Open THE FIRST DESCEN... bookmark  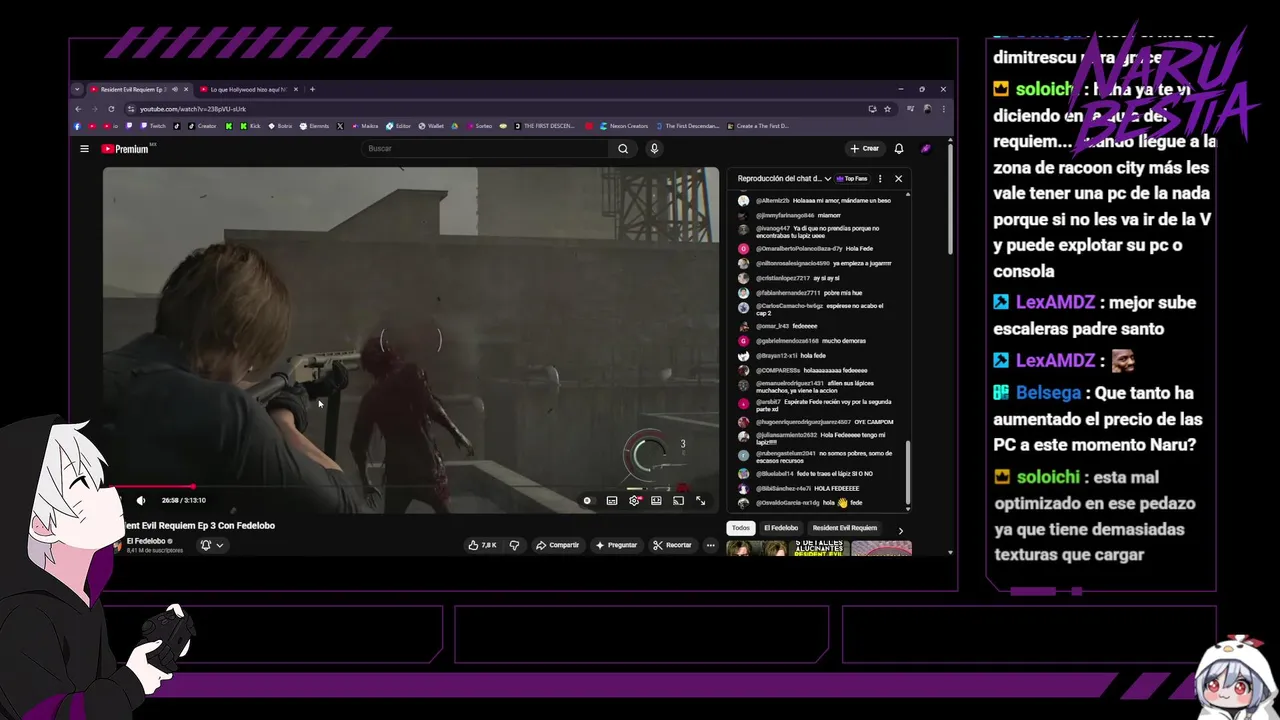pos(546,126)
